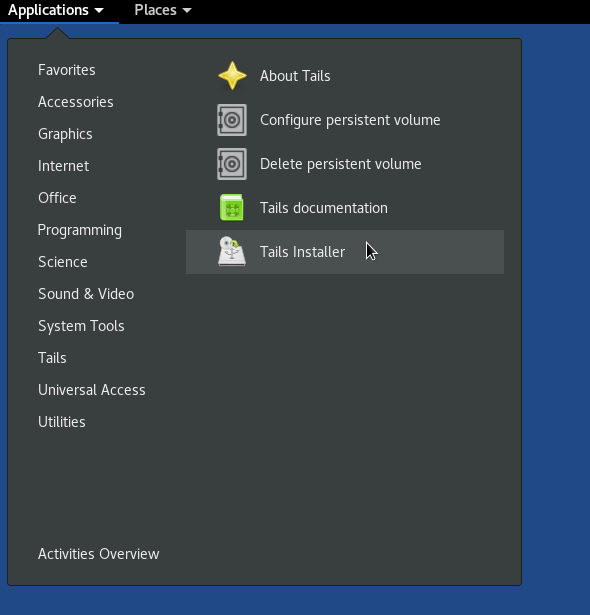Open the Graphics category

click(65, 134)
